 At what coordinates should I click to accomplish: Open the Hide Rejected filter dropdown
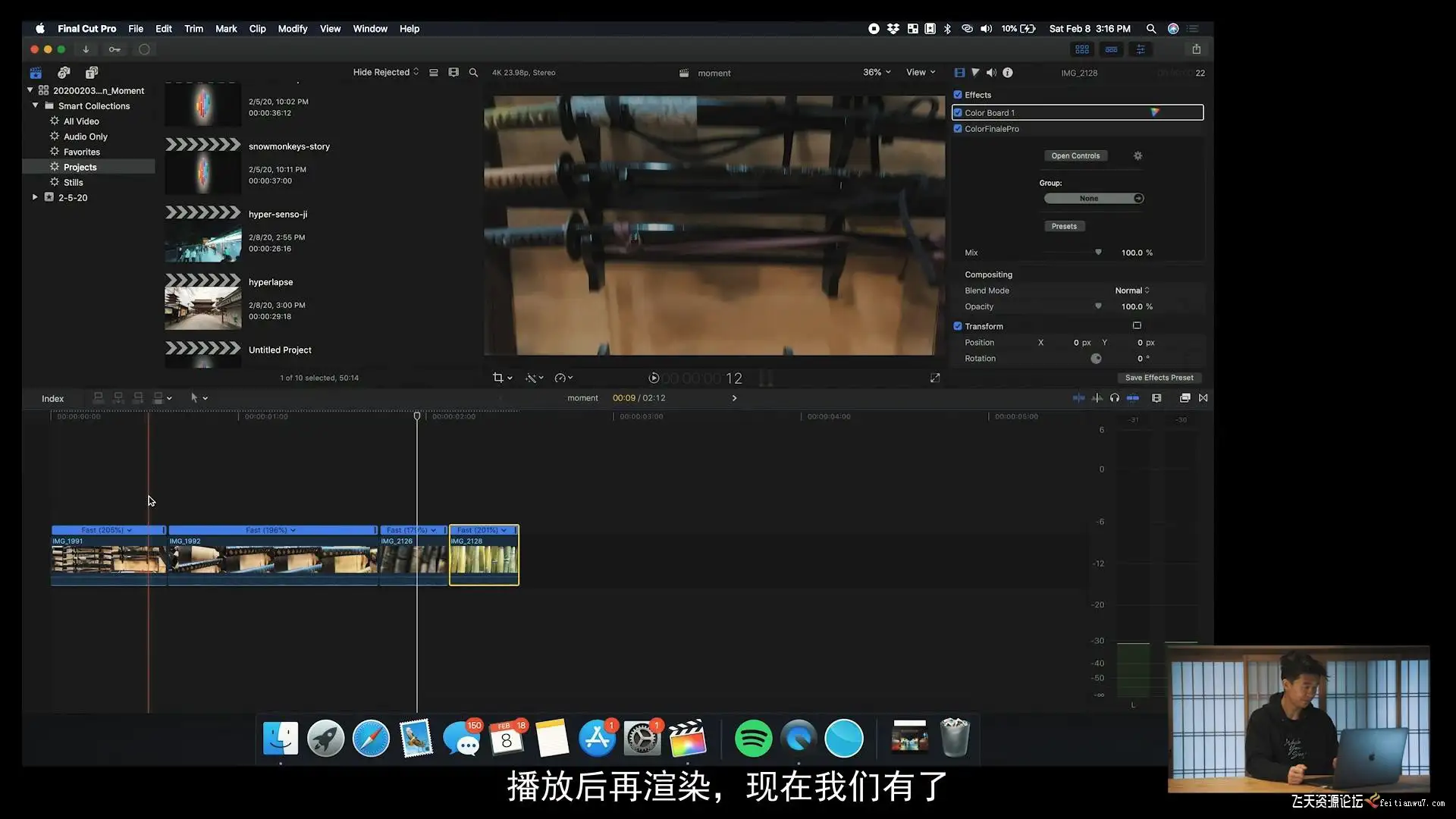(385, 73)
